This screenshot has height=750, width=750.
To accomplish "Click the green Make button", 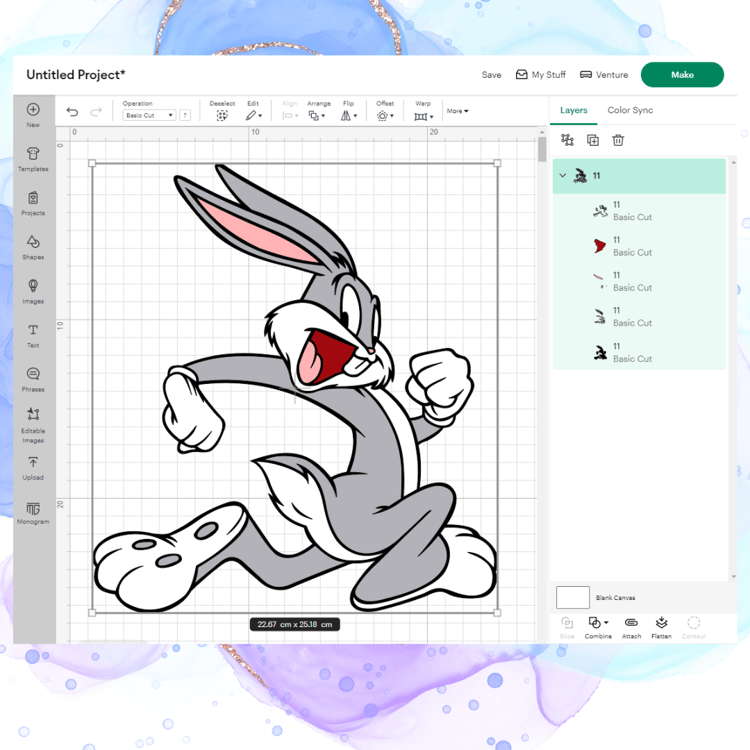I will point(682,75).
